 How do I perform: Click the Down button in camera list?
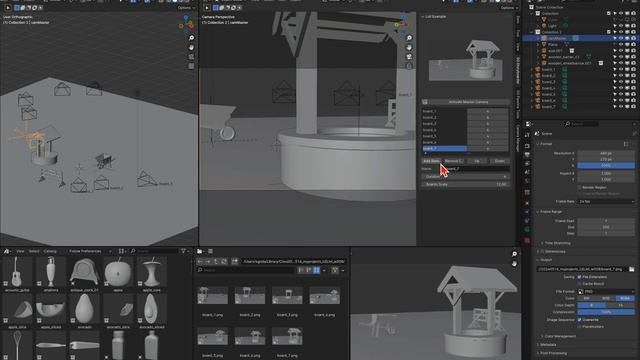pos(500,161)
